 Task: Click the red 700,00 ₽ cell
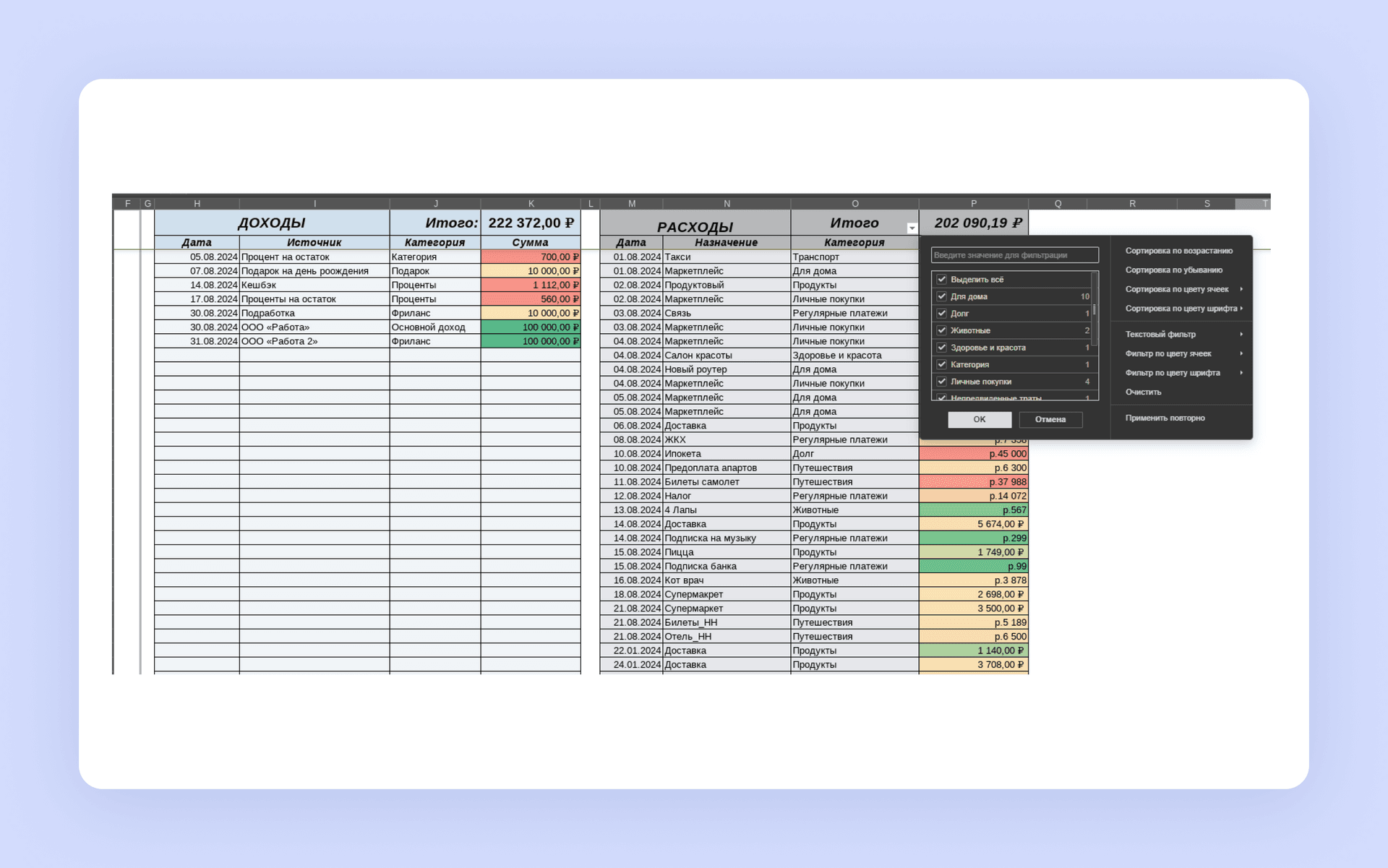tap(531, 257)
